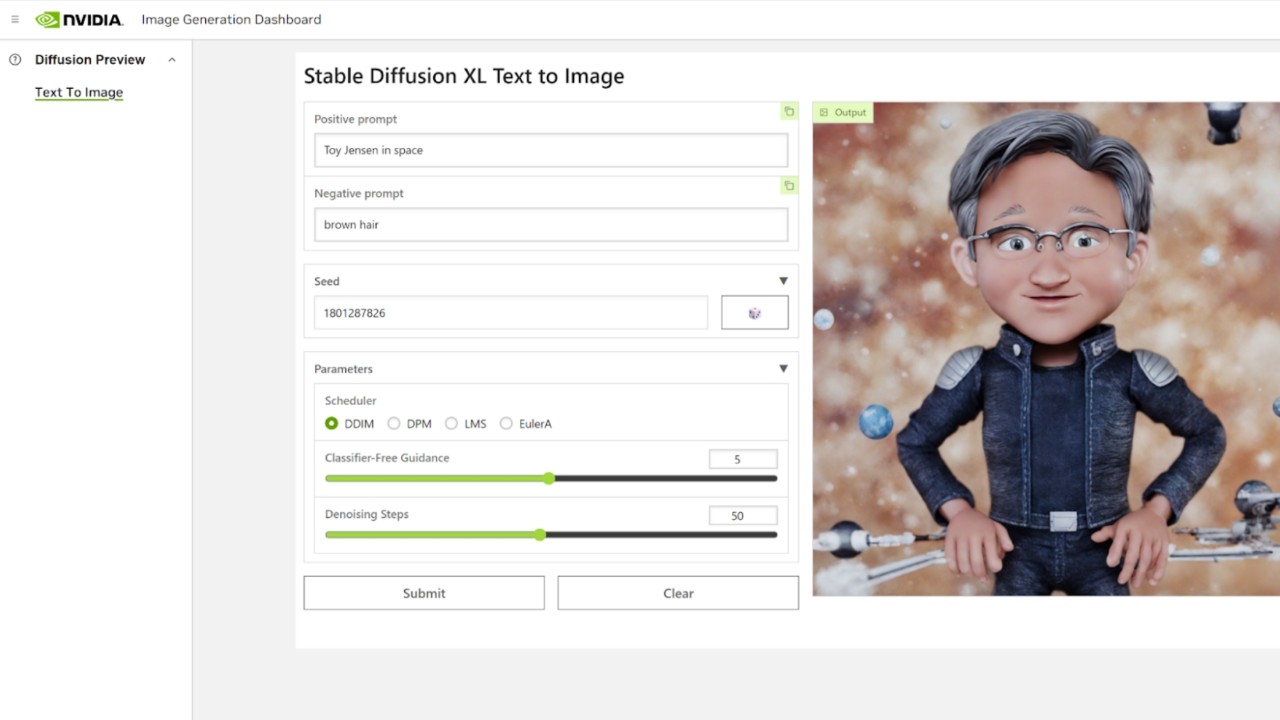Open the Text To Image page
Image resolution: width=1280 pixels, height=720 pixels.
pyautogui.click(x=79, y=92)
